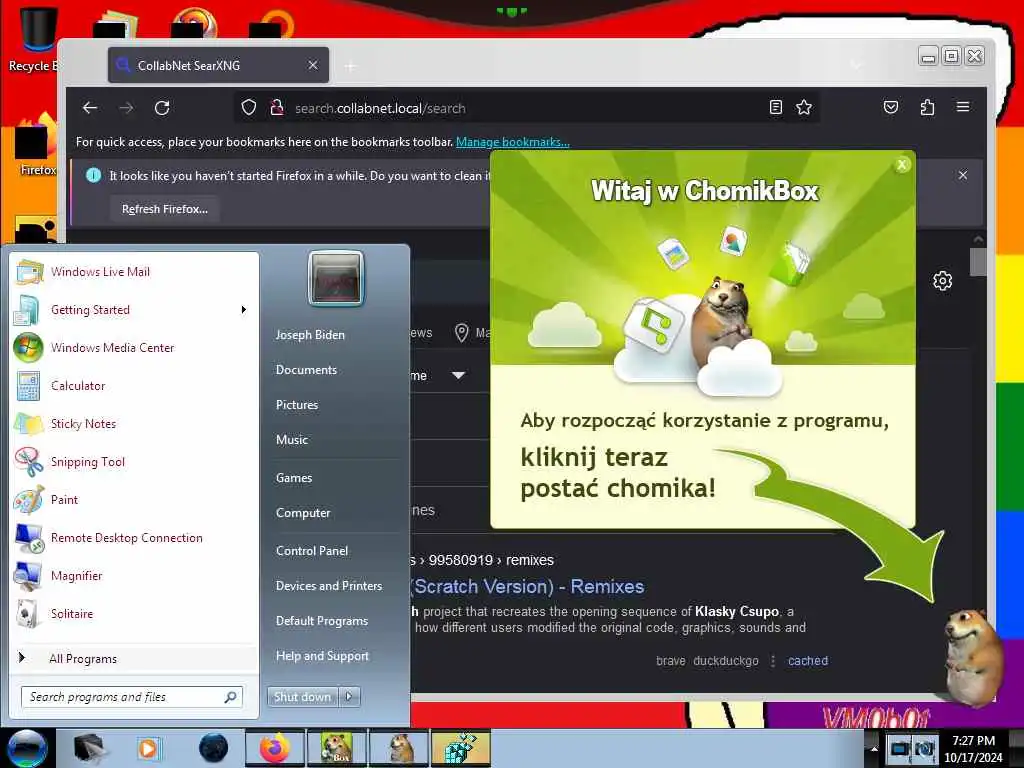Open a new Firefox tab
This screenshot has width=1024, height=768.
pyautogui.click(x=351, y=66)
